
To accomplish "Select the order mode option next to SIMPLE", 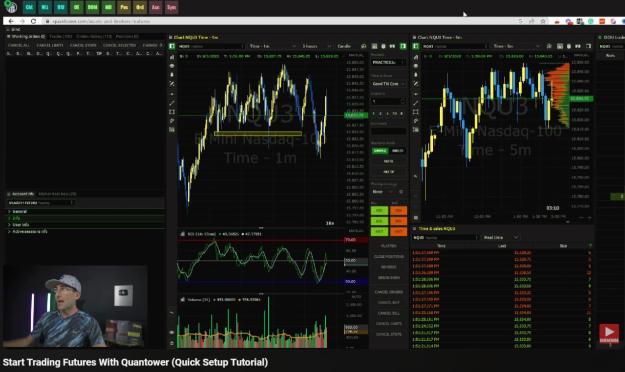I will click(x=398, y=151).
